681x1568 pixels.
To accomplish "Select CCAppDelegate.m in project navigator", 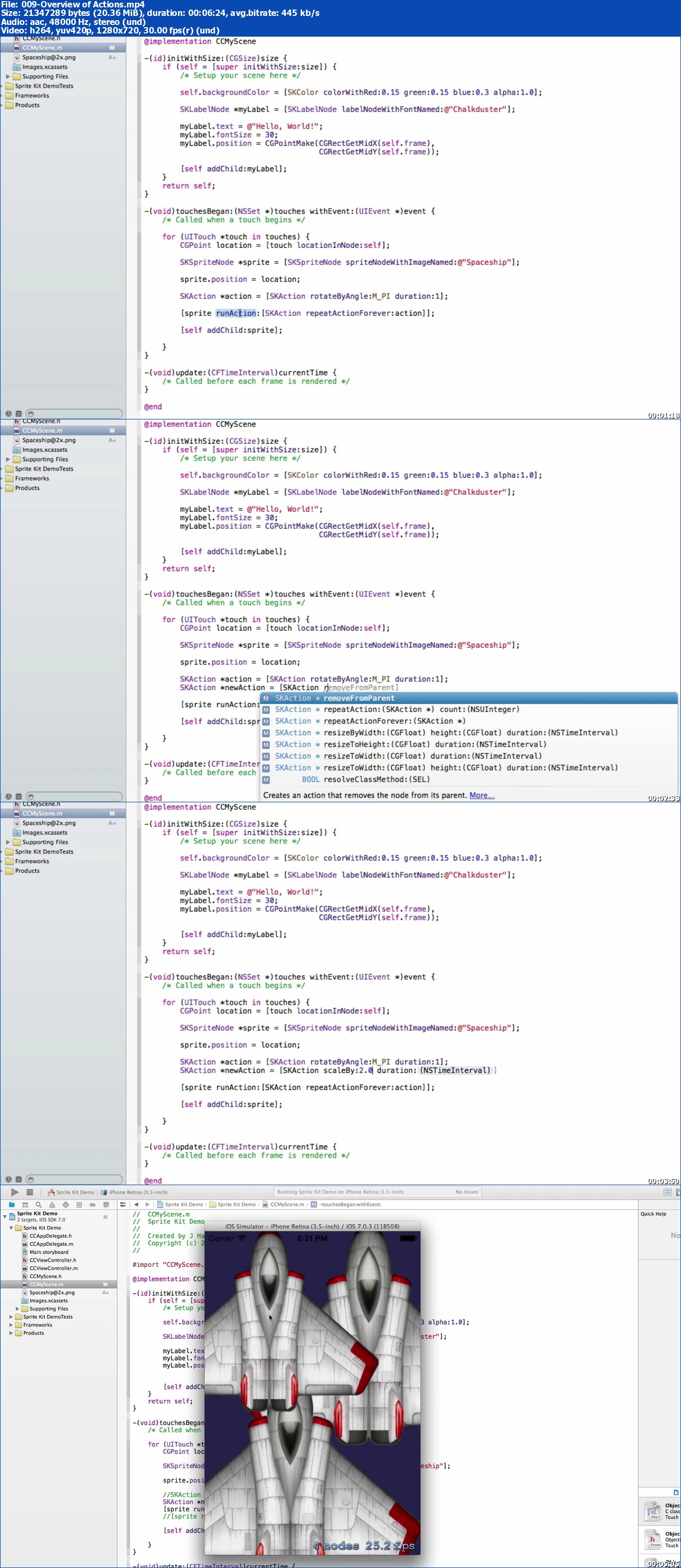I will pyautogui.click(x=51, y=1244).
